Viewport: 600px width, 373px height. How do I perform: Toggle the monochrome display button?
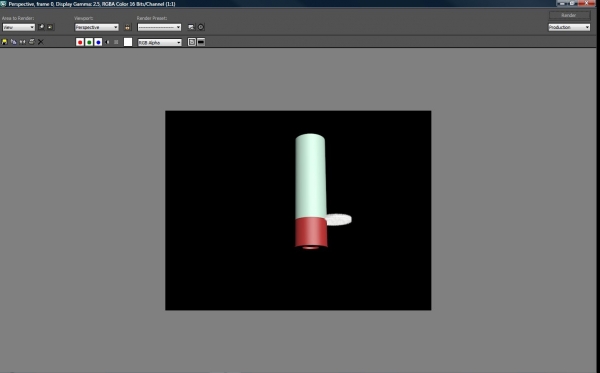(116, 42)
